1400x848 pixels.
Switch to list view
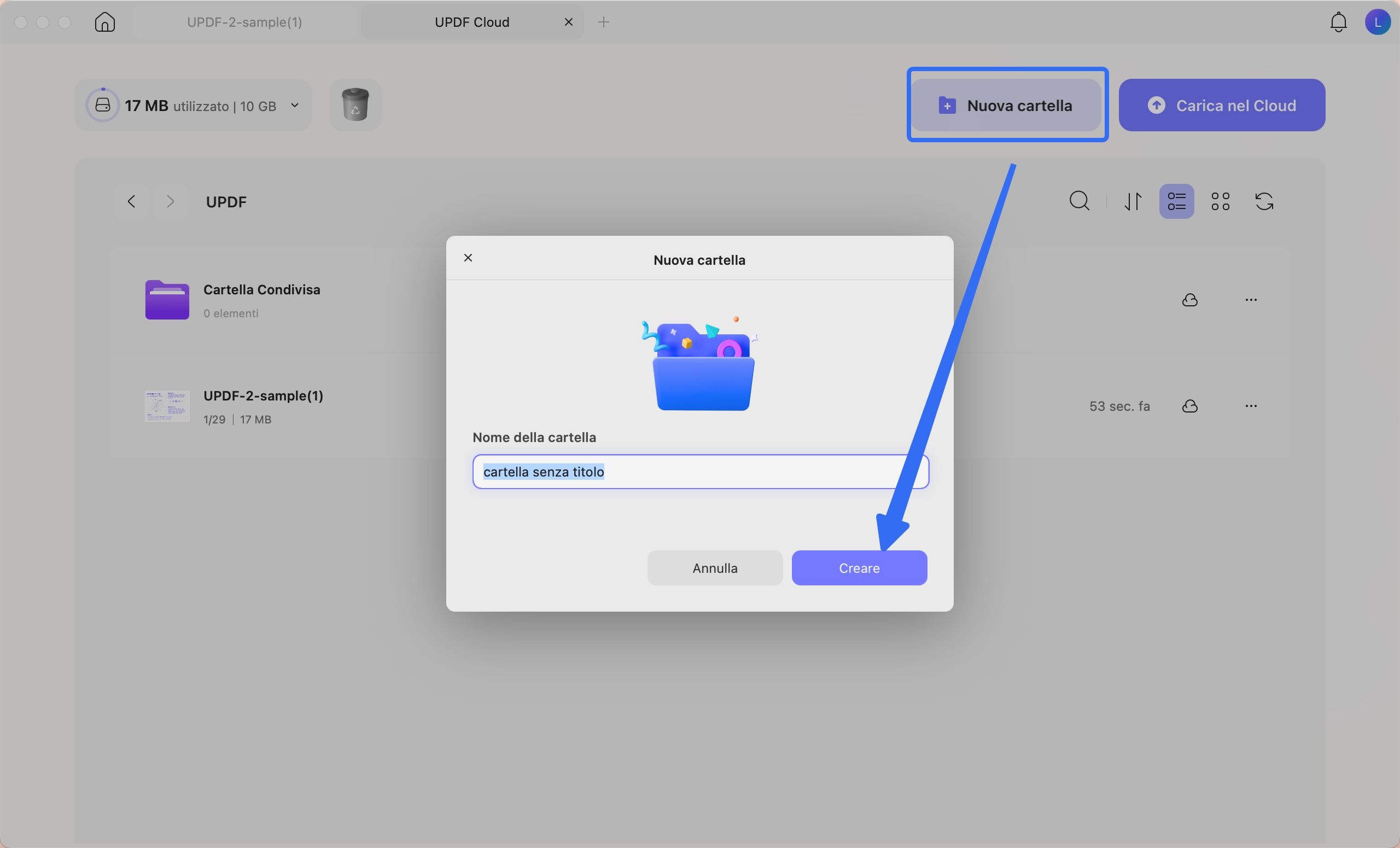(x=1176, y=201)
